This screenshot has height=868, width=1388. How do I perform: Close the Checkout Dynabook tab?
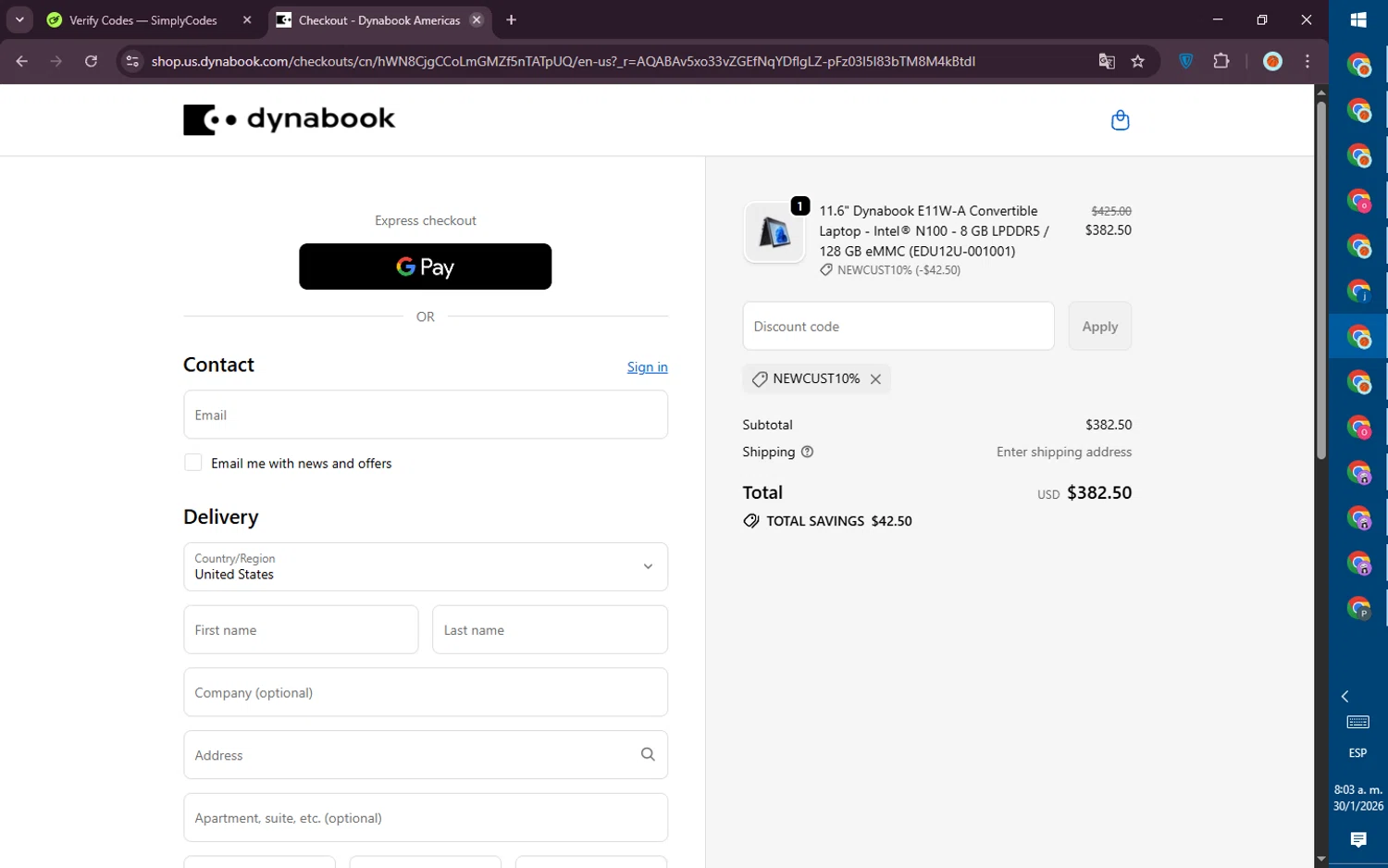(x=477, y=20)
